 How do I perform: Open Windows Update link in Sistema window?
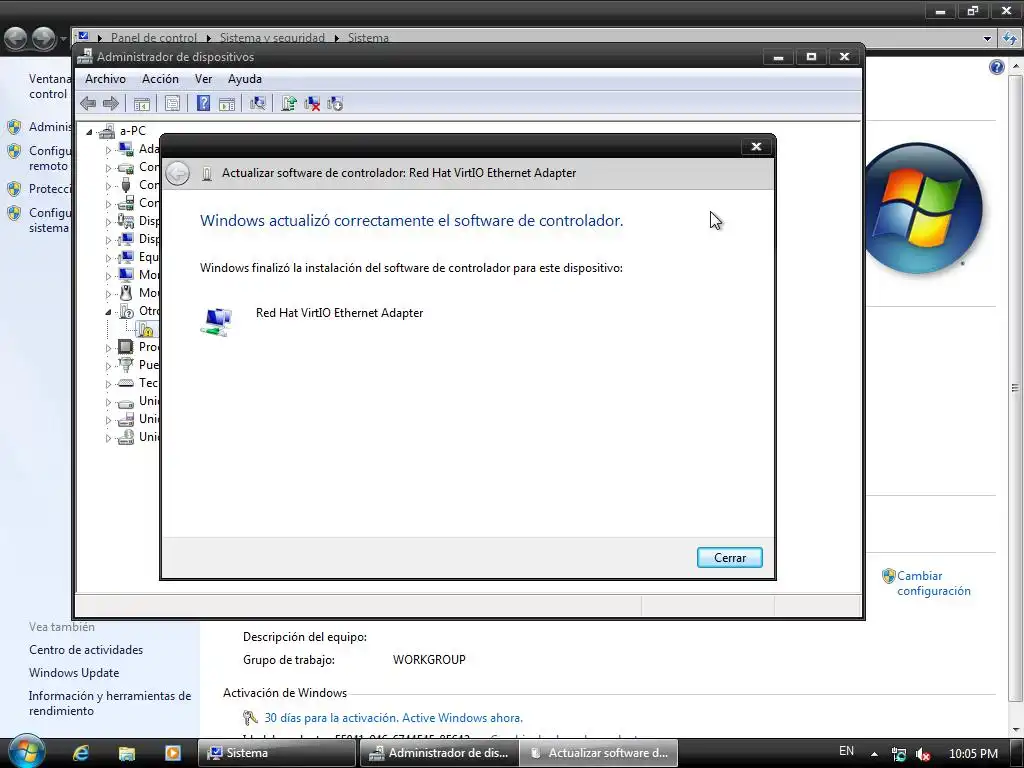coord(74,673)
